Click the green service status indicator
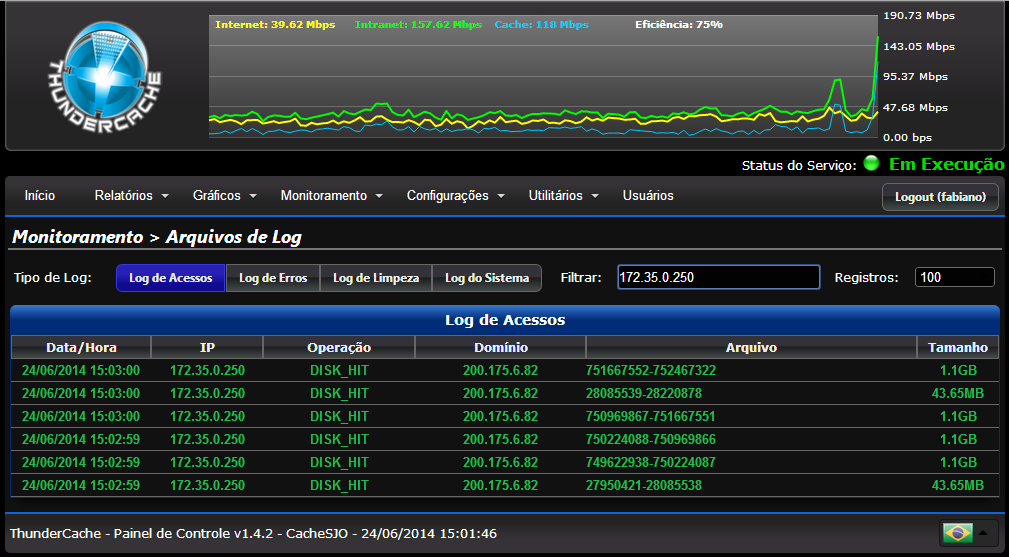 click(871, 164)
